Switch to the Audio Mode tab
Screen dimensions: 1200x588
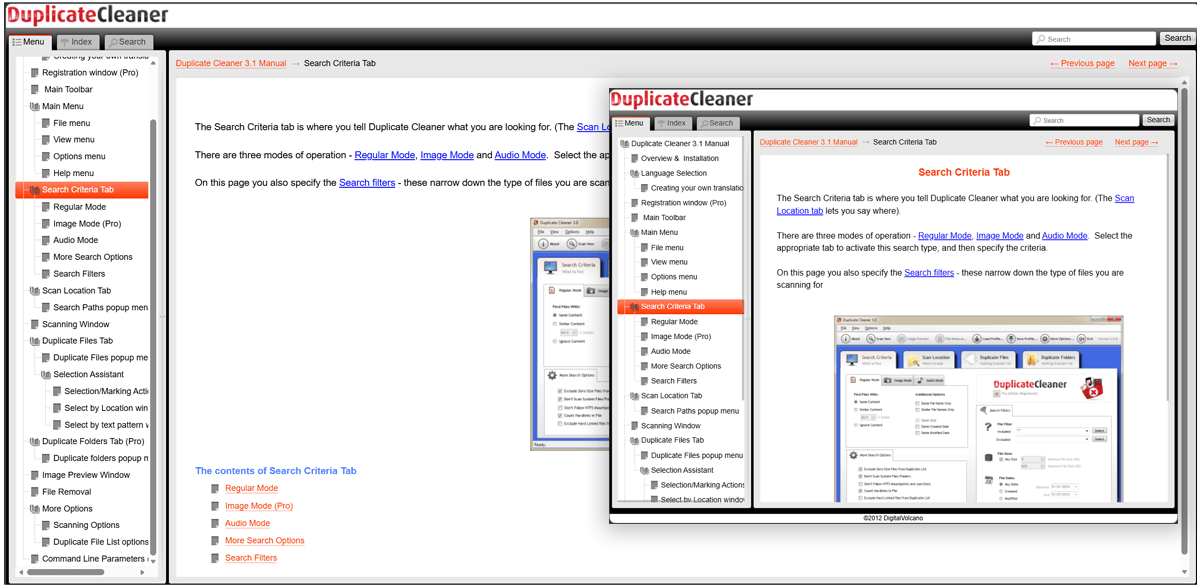click(x=930, y=380)
